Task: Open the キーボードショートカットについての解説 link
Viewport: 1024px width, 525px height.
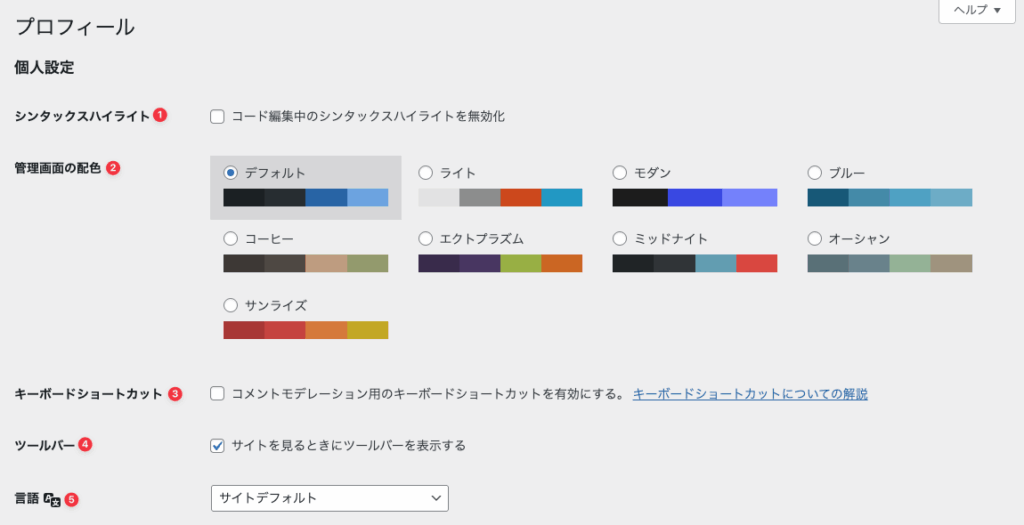Action: (750, 394)
